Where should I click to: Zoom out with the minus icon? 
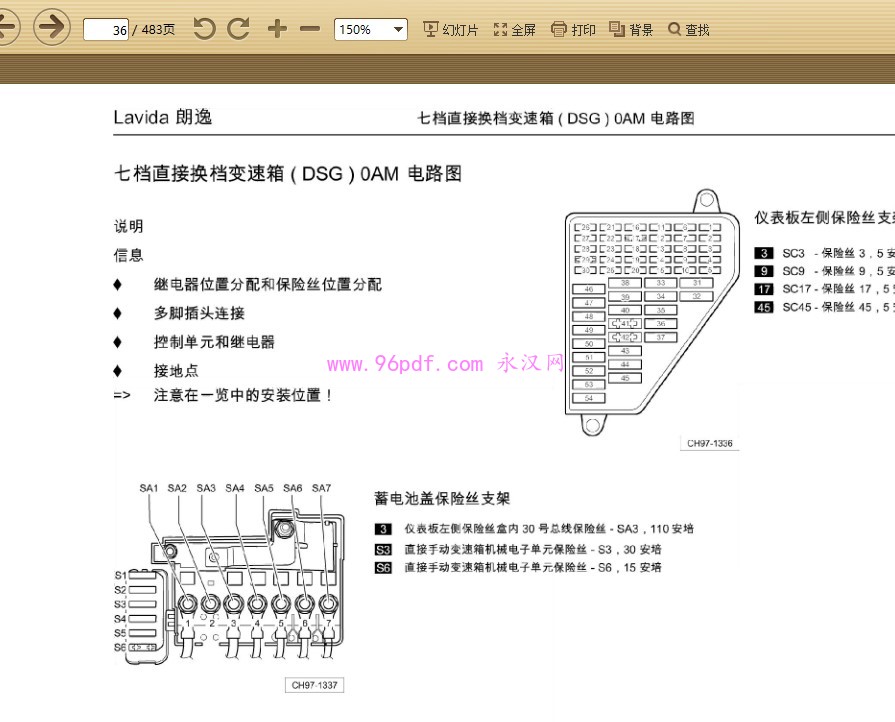coord(310,29)
